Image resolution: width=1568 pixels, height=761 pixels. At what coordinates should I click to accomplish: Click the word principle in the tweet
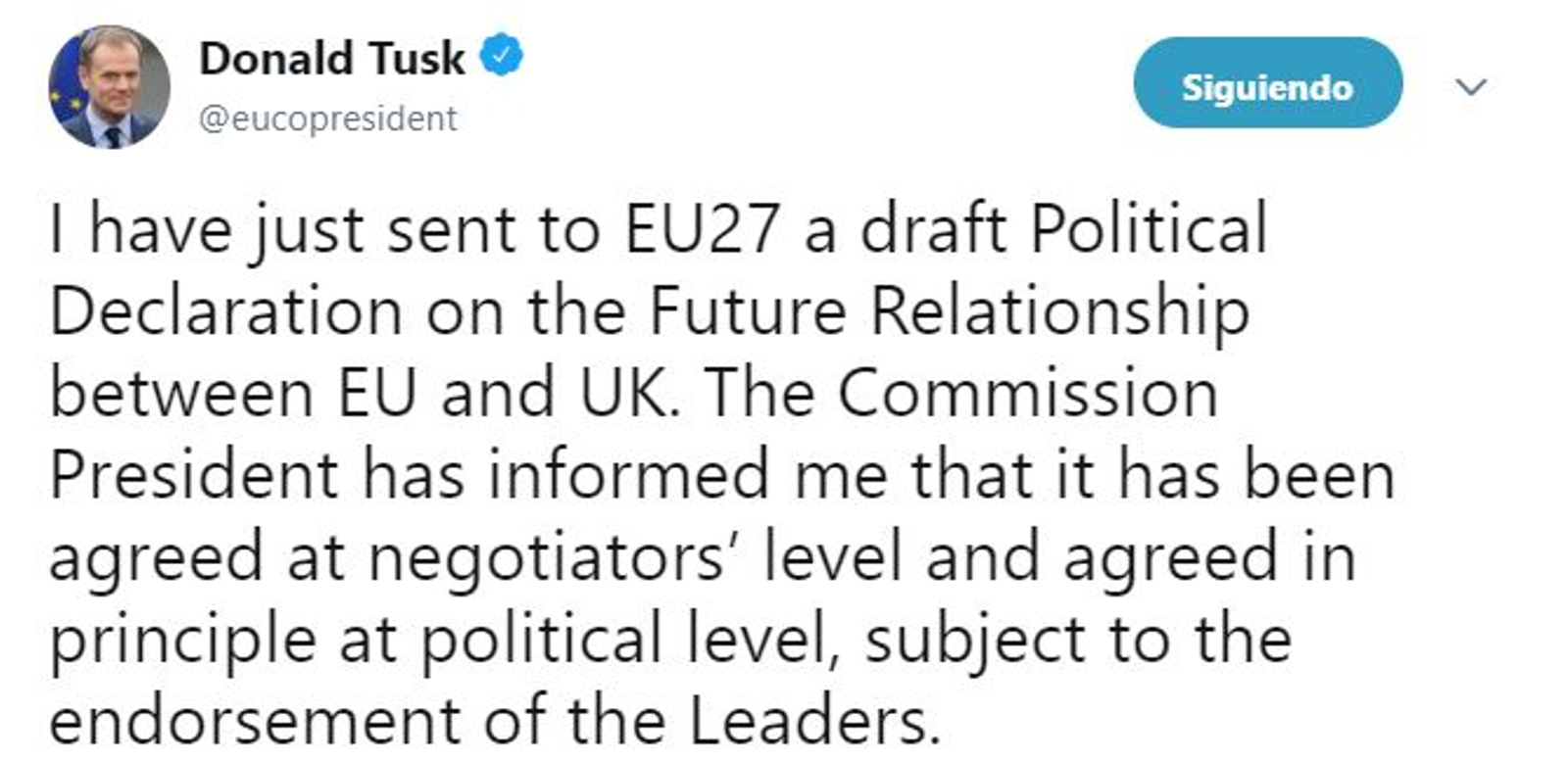(x=182, y=641)
